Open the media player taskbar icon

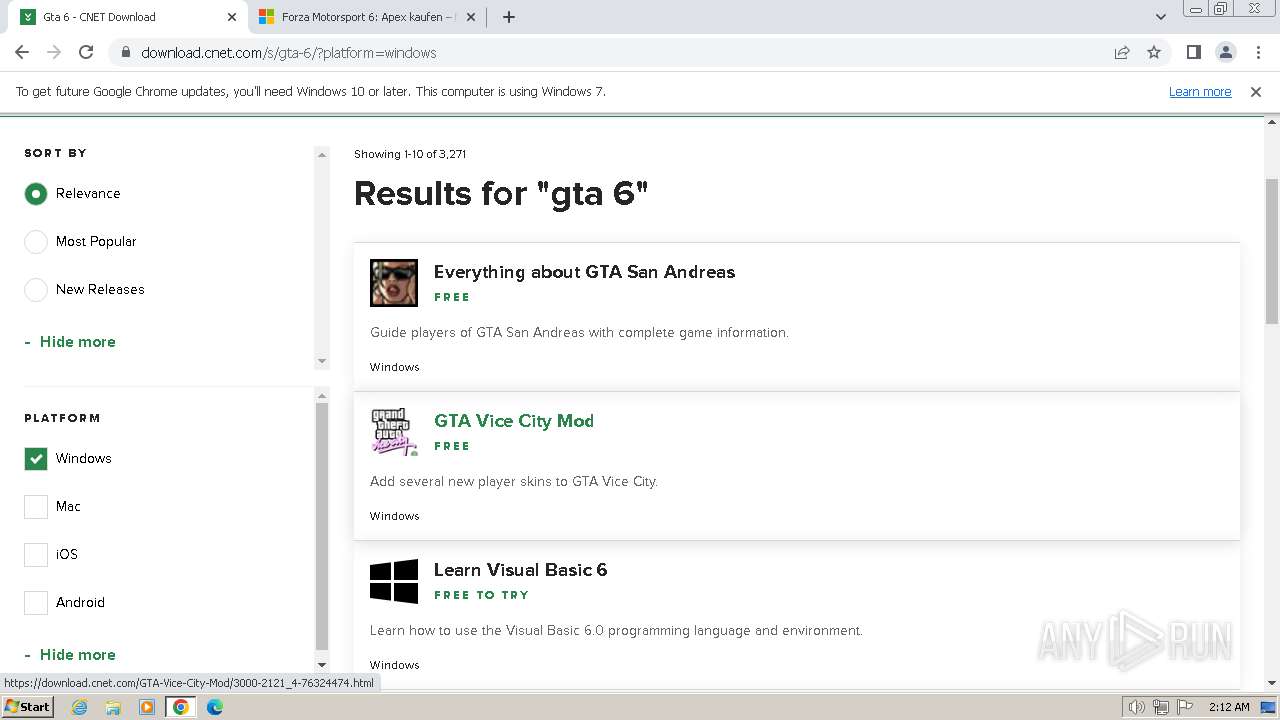[147, 707]
